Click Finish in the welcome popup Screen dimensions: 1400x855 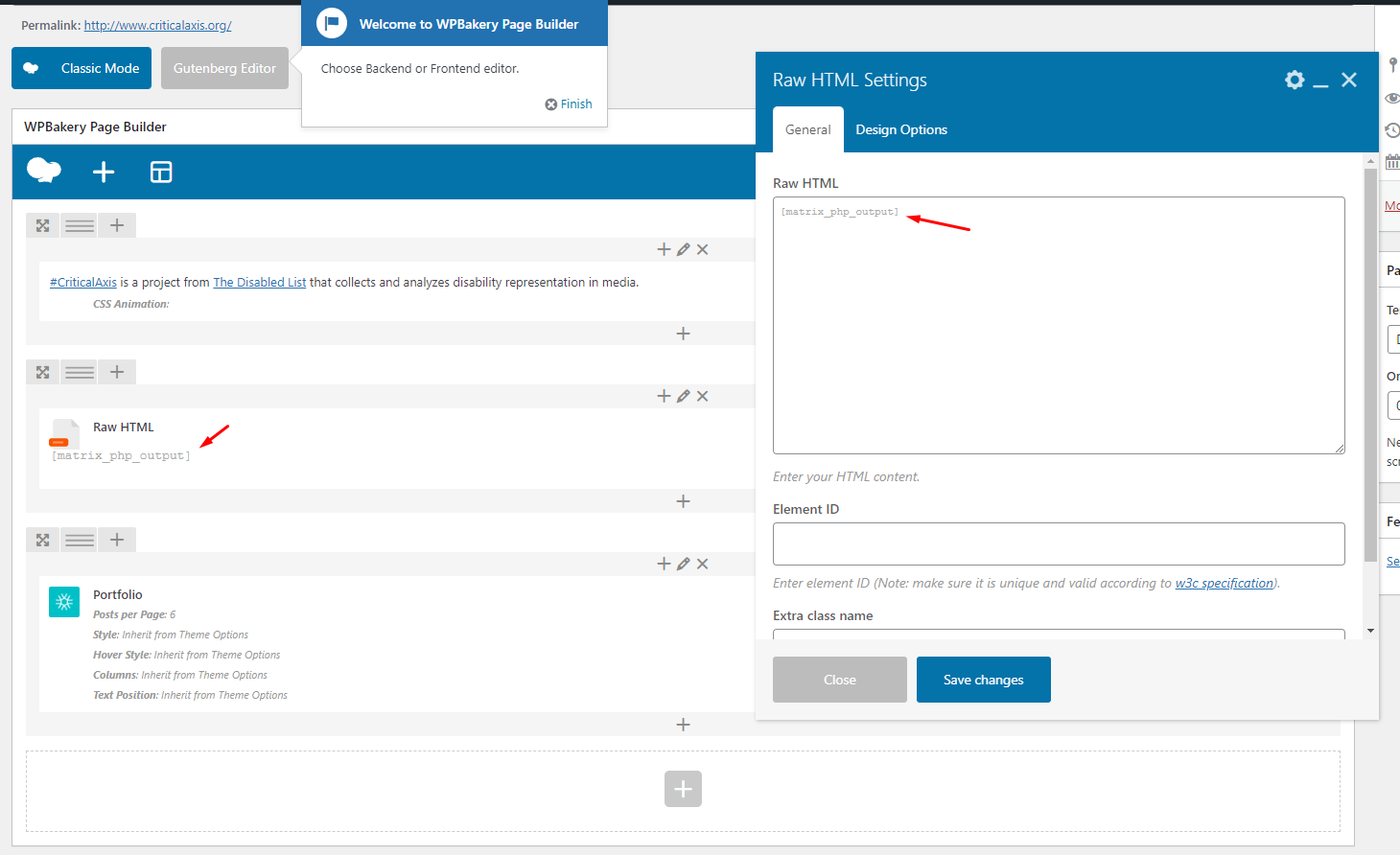569,104
